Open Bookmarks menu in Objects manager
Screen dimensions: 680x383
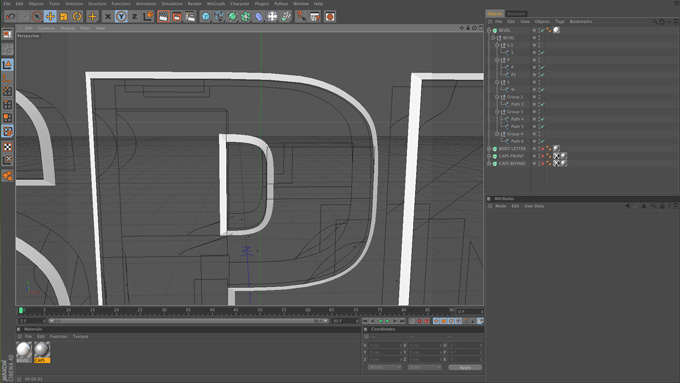pyautogui.click(x=581, y=22)
